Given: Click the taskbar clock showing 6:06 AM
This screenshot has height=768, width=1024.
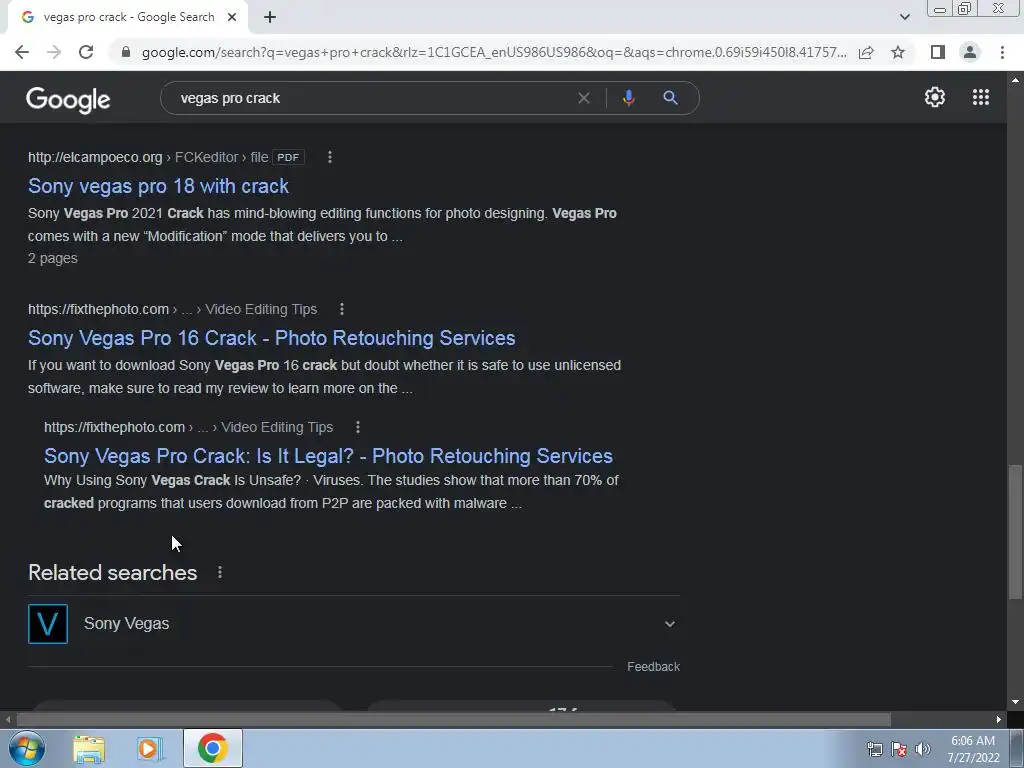Looking at the screenshot, I should point(973,749).
